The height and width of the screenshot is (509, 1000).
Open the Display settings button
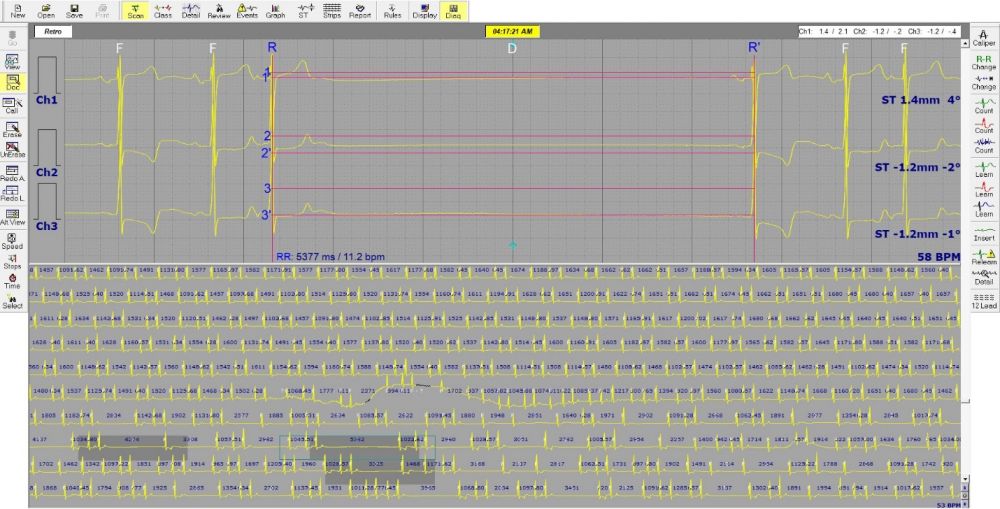pos(425,11)
